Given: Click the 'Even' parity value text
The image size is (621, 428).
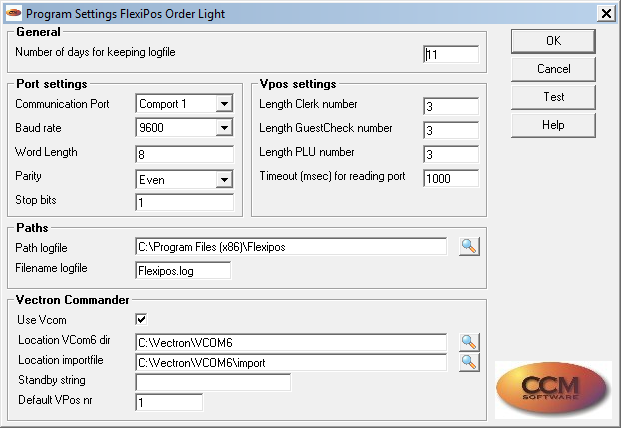Looking at the screenshot, I should pos(152,180).
